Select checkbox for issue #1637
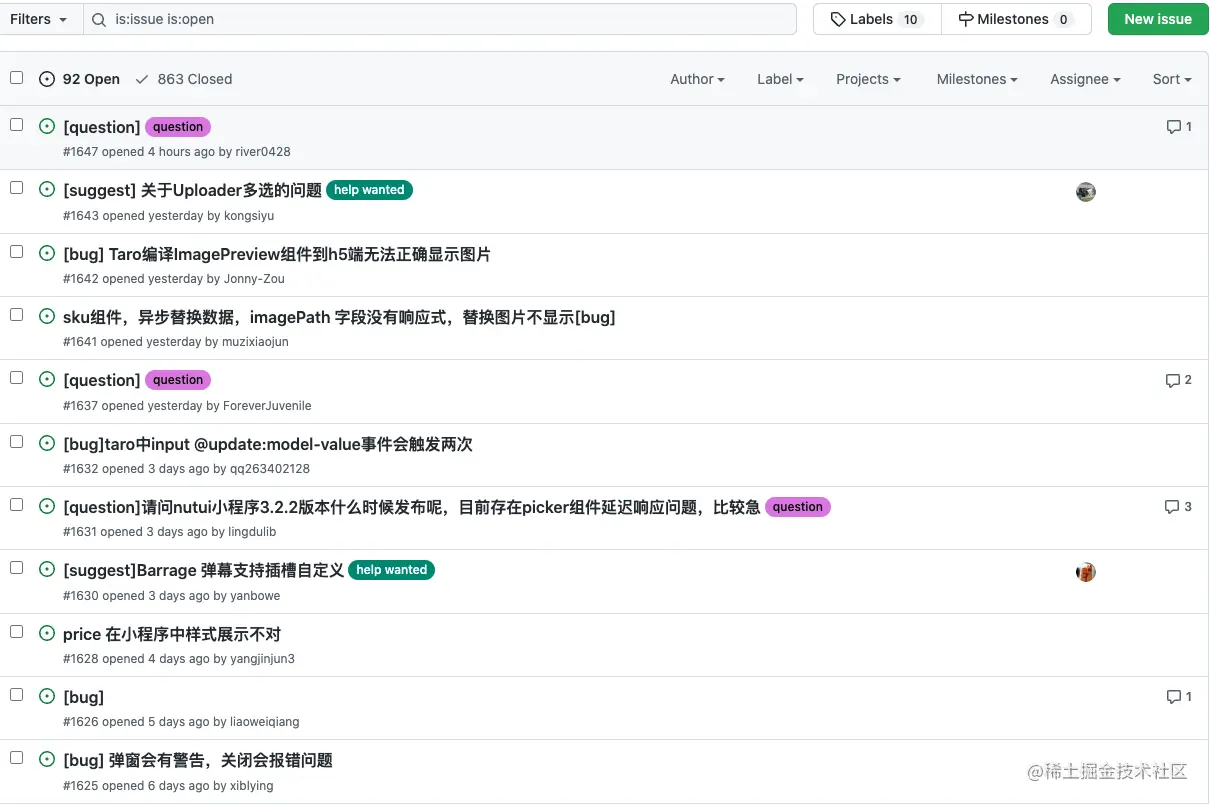Screen dimensions: 1210x804 pyautogui.click(x=16, y=377)
